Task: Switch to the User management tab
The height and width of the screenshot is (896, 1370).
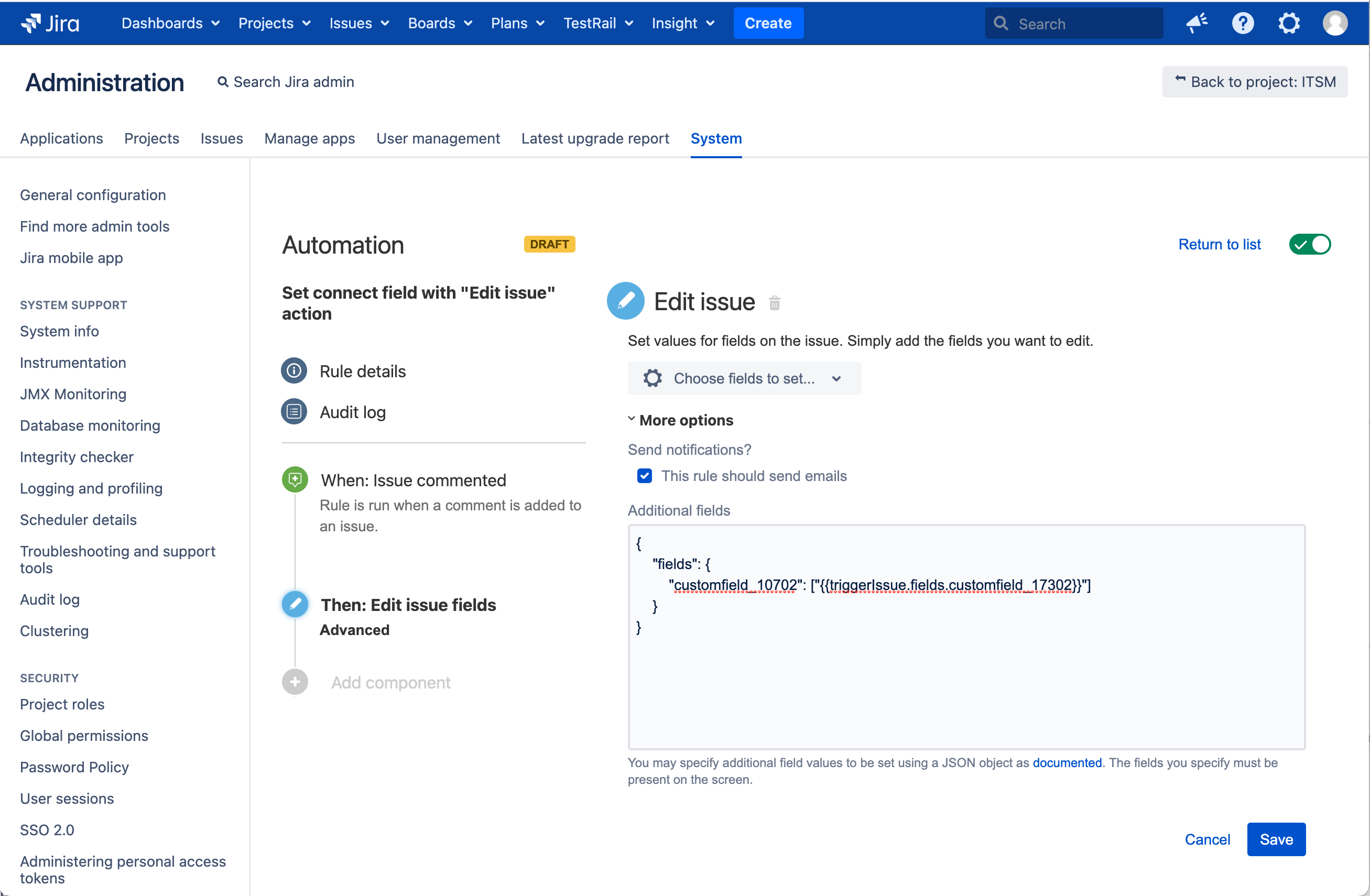Action: [x=438, y=139]
